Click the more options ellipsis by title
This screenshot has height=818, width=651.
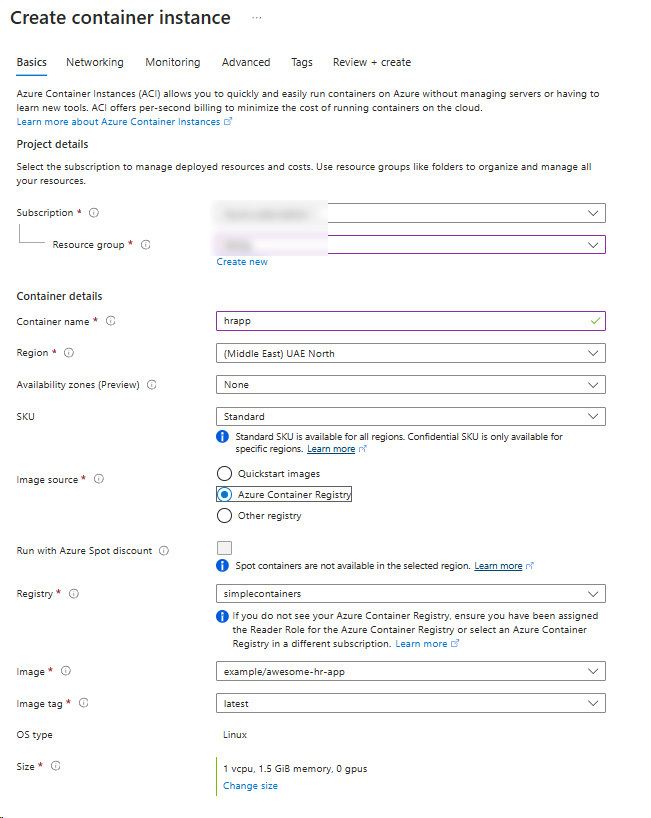pyautogui.click(x=257, y=18)
